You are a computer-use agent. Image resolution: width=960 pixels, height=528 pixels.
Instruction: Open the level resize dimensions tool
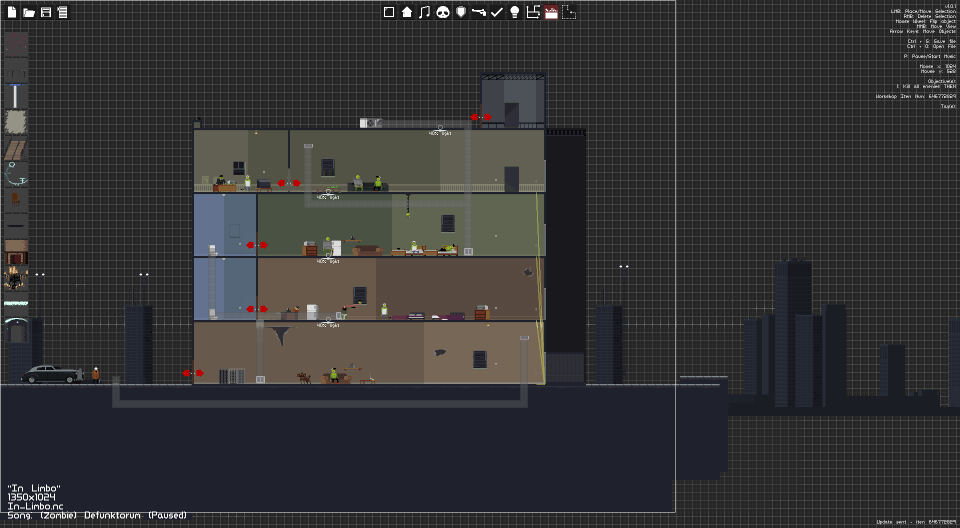533,12
